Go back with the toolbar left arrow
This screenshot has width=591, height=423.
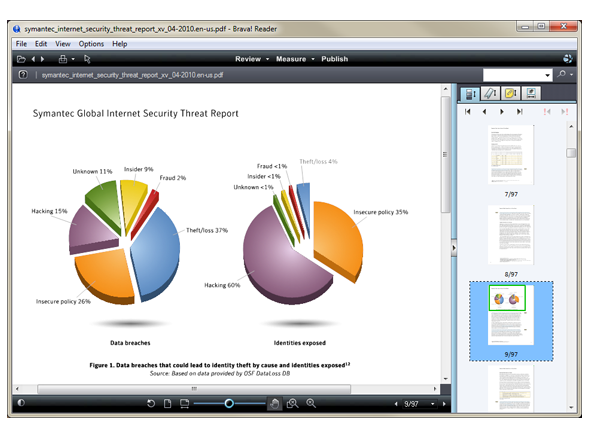(x=33, y=59)
